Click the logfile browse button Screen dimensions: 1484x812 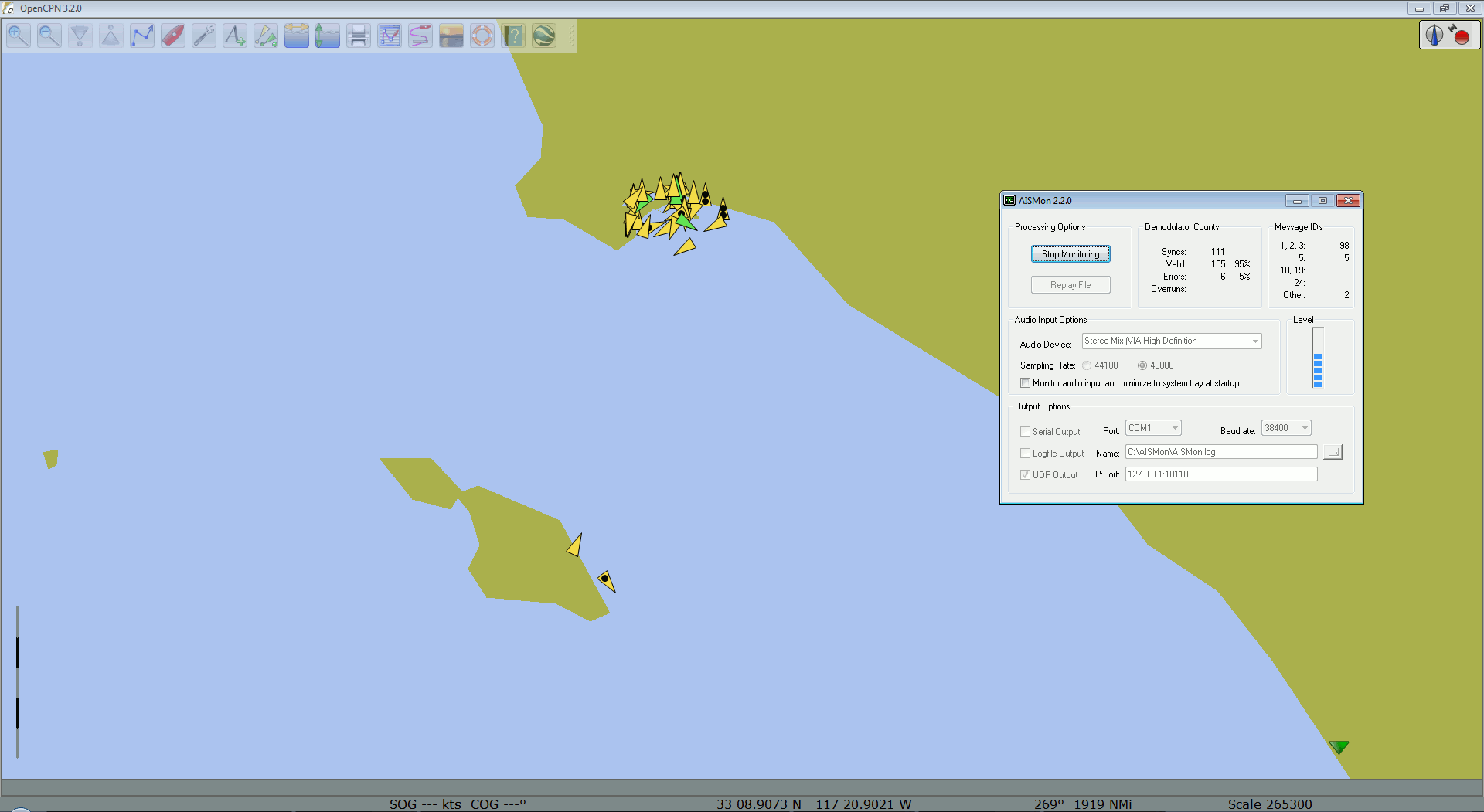[1333, 452]
